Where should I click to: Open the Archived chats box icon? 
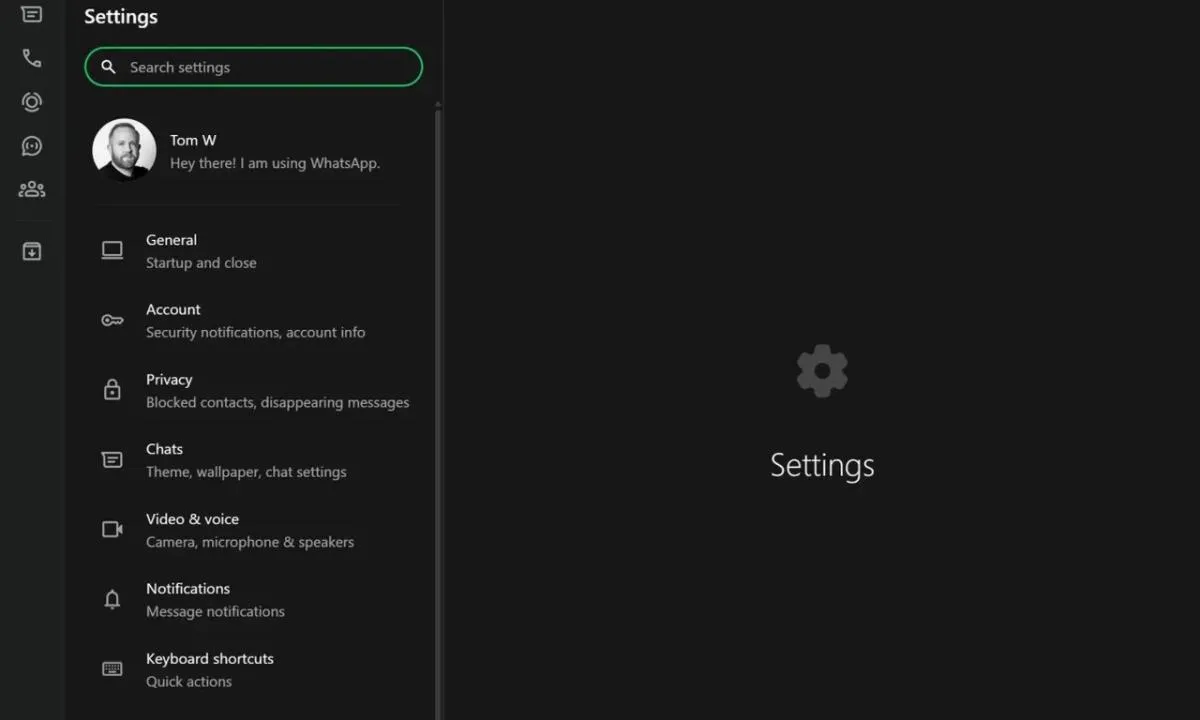coord(32,251)
